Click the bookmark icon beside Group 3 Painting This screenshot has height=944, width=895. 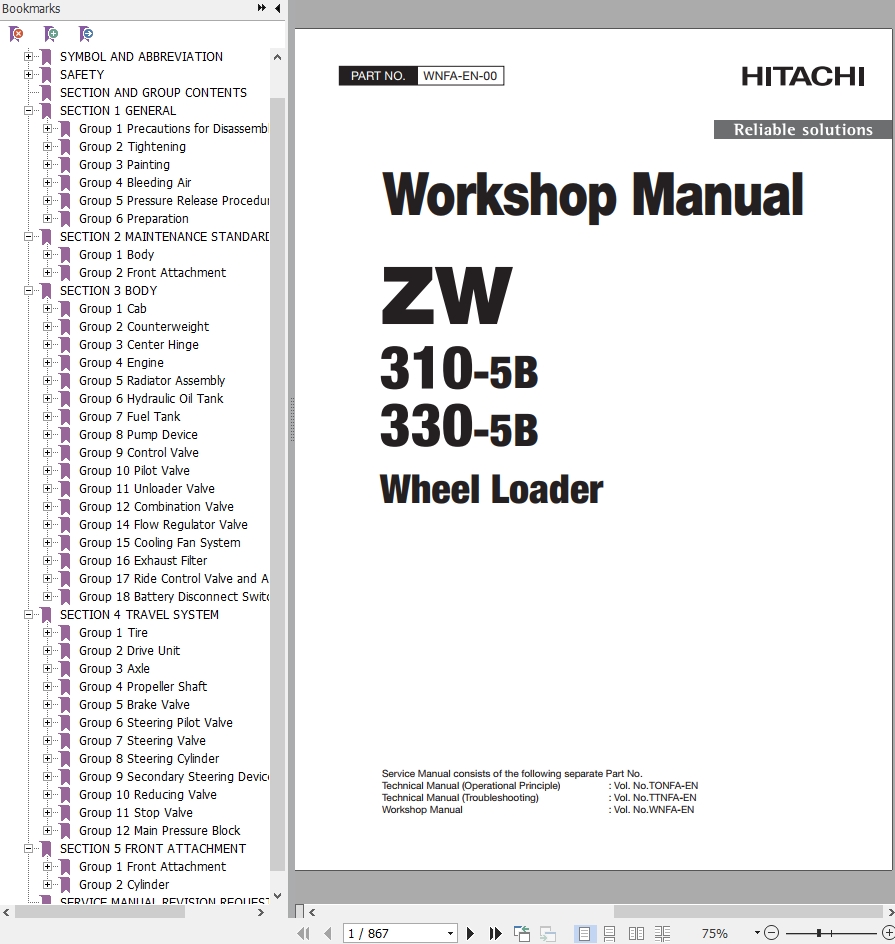(x=66, y=165)
